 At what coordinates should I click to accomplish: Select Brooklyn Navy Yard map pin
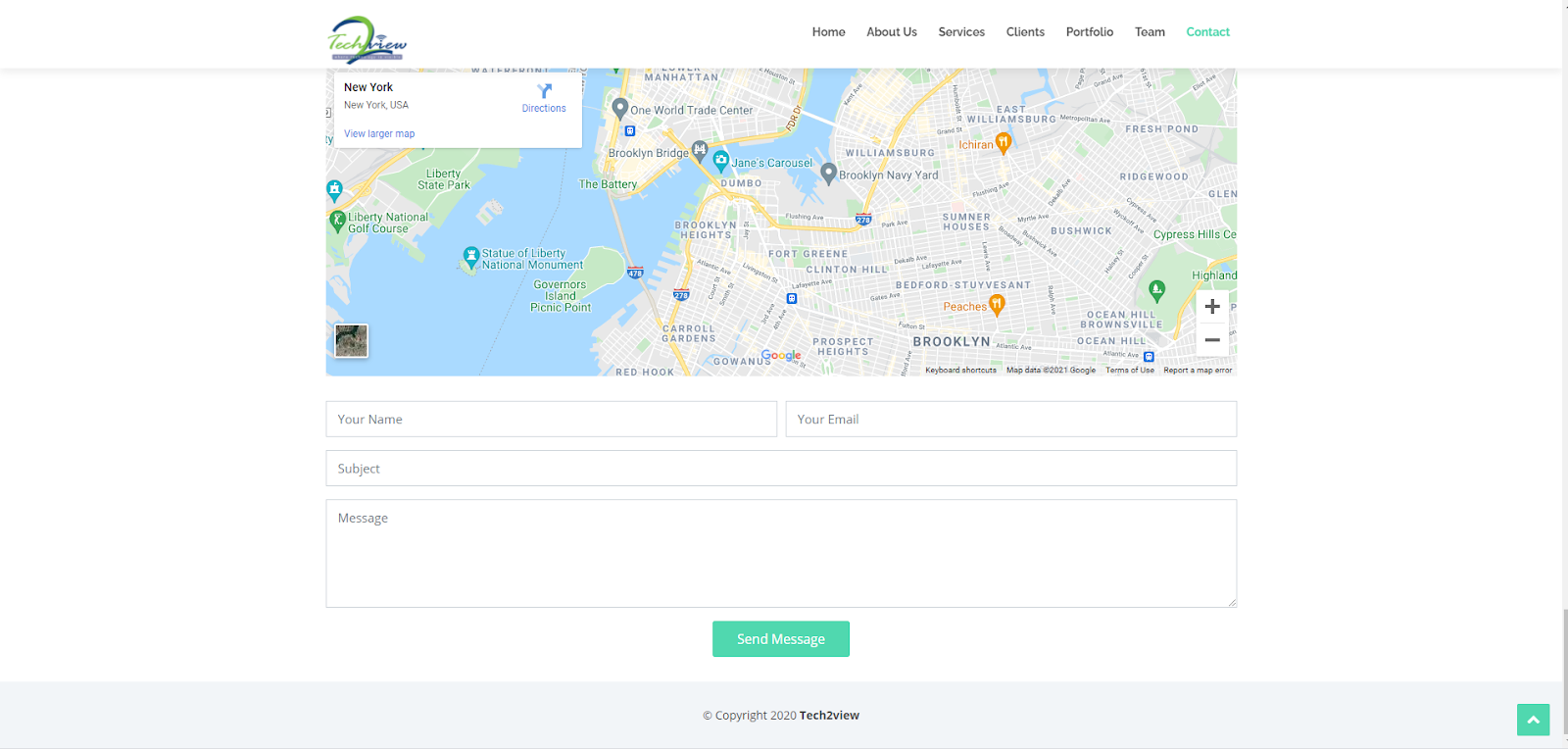829,174
